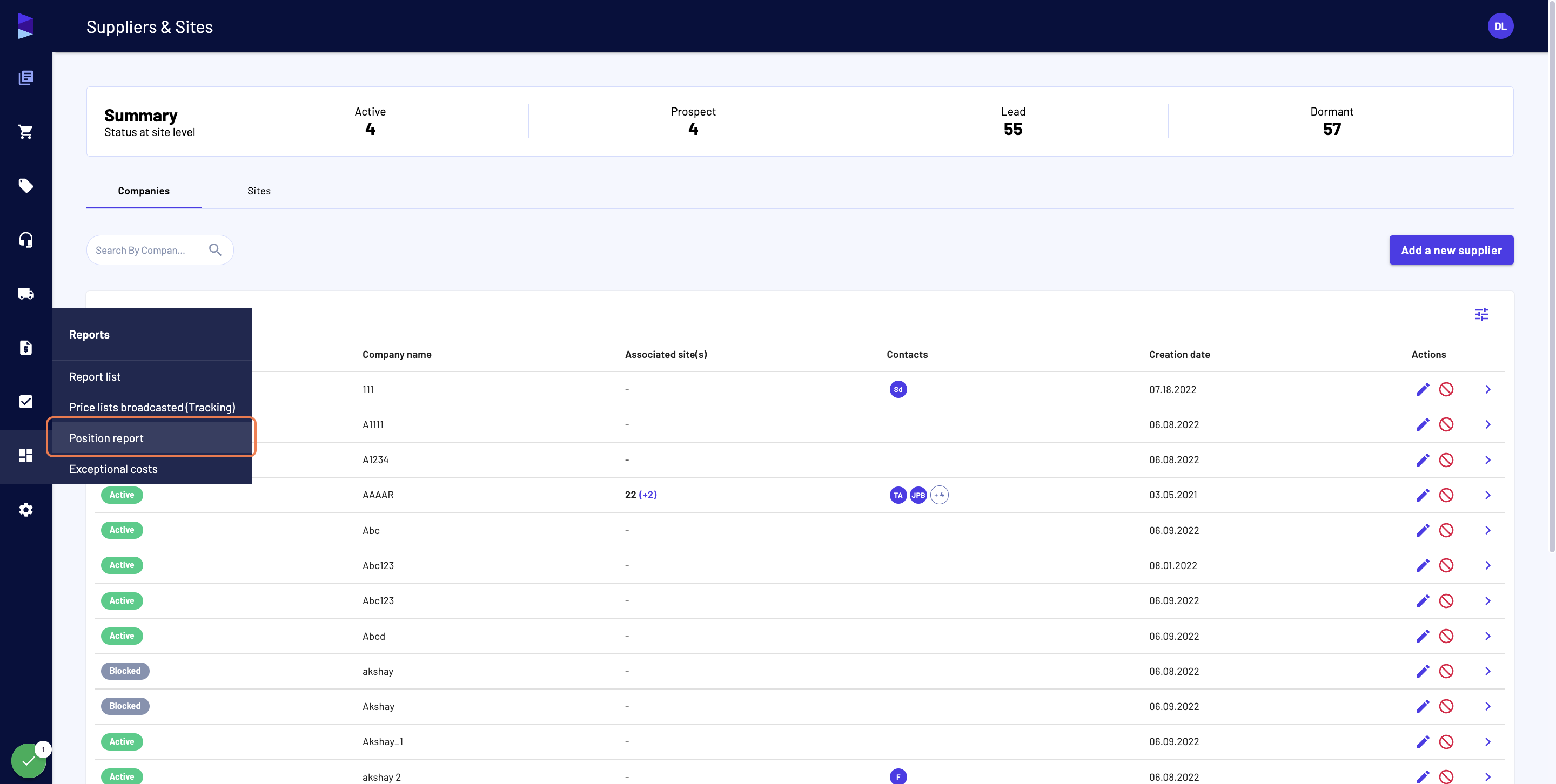This screenshot has width=1556, height=784.
Task: Block company Abcd with ban icon
Action: 1445,636
